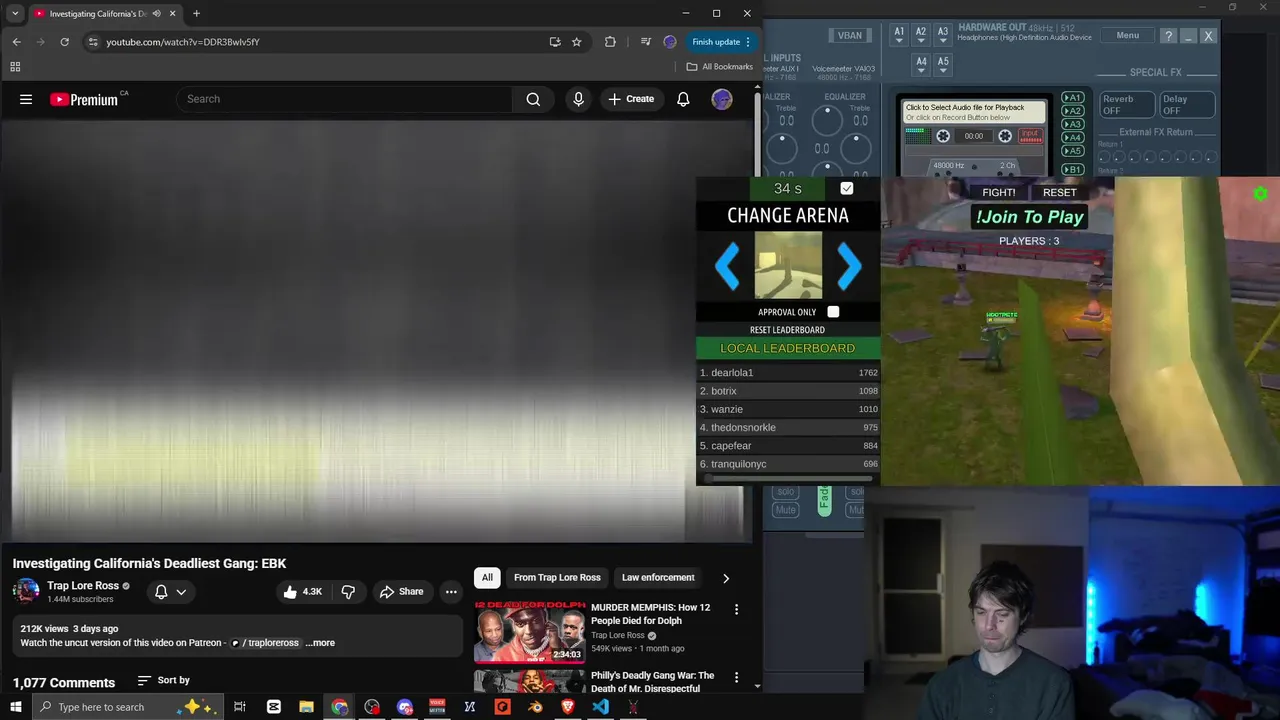Go back in Chrome
The image size is (1280, 720).
(16, 42)
